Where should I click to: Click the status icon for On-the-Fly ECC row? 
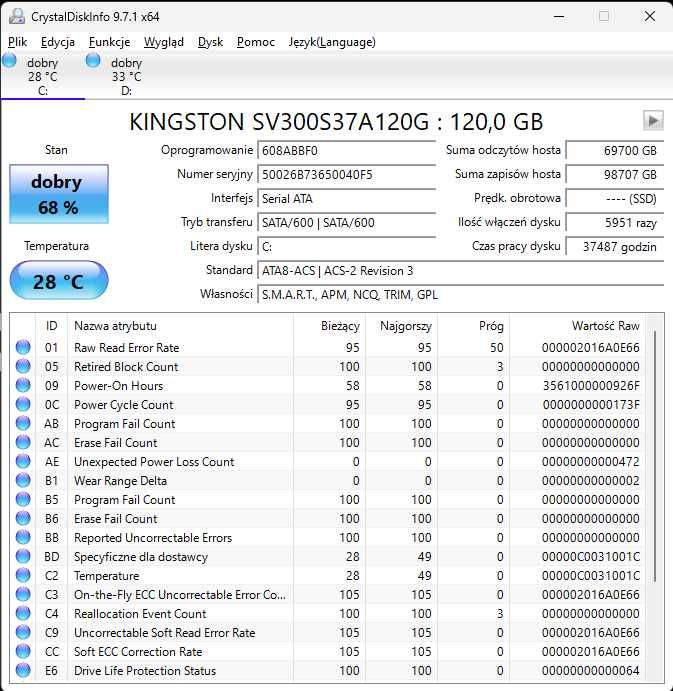[x=23, y=594]
